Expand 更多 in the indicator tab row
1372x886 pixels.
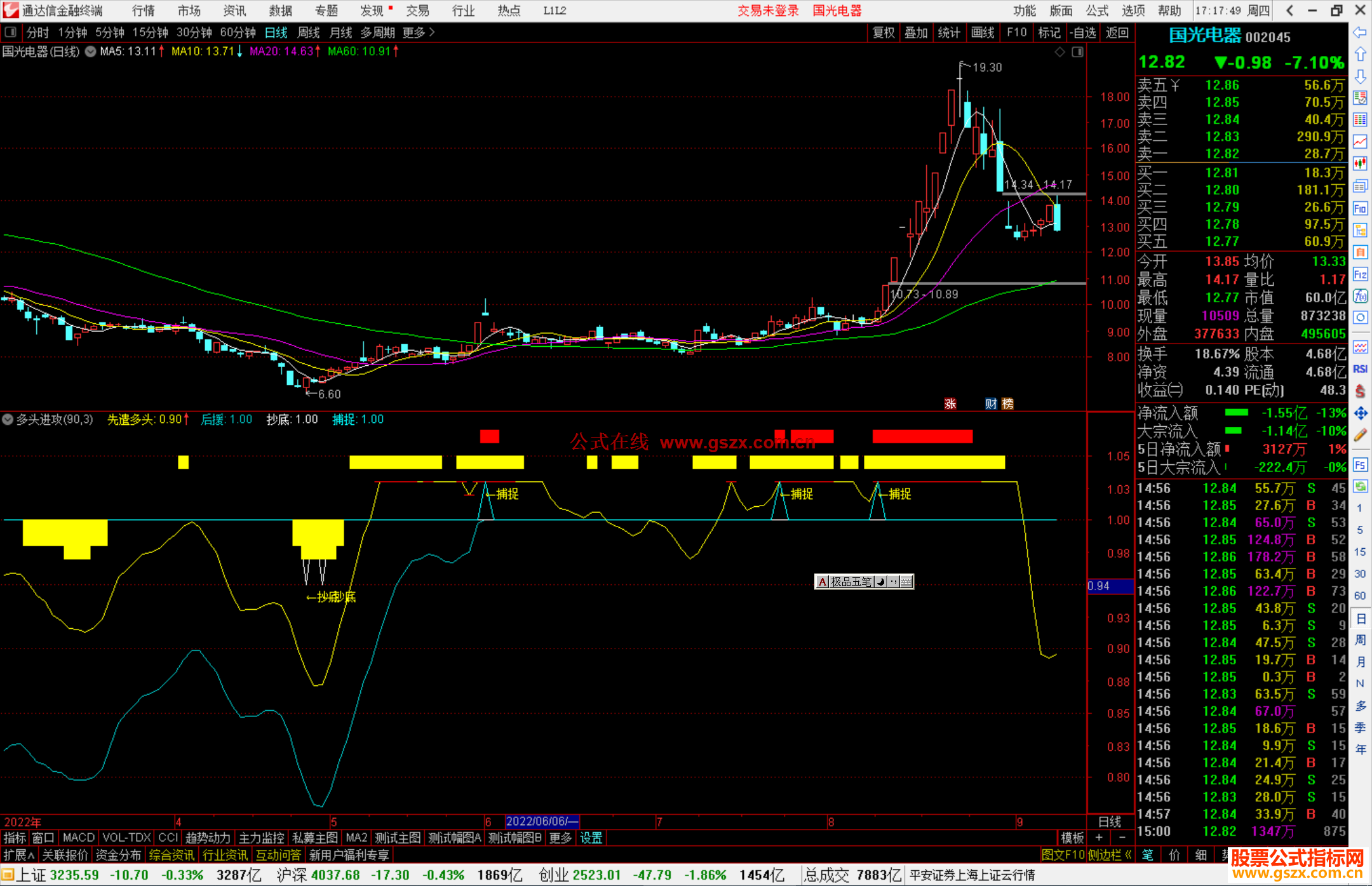pos(560,838)
